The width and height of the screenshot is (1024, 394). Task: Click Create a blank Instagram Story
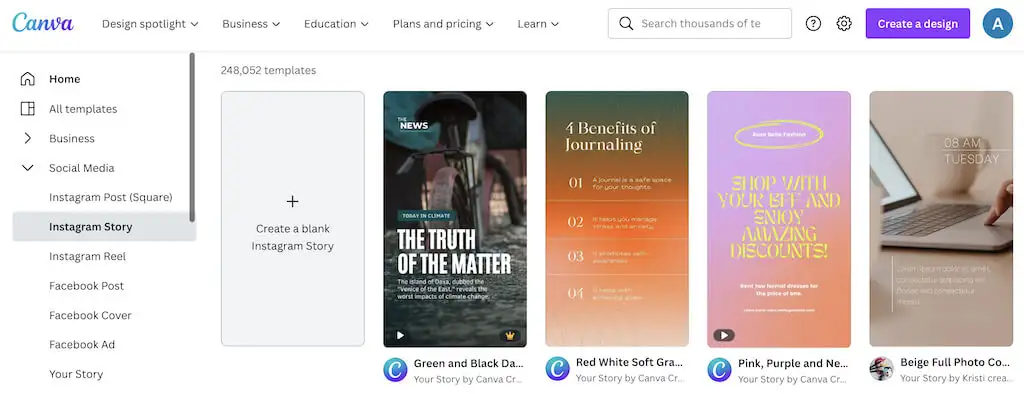[293, 219]
